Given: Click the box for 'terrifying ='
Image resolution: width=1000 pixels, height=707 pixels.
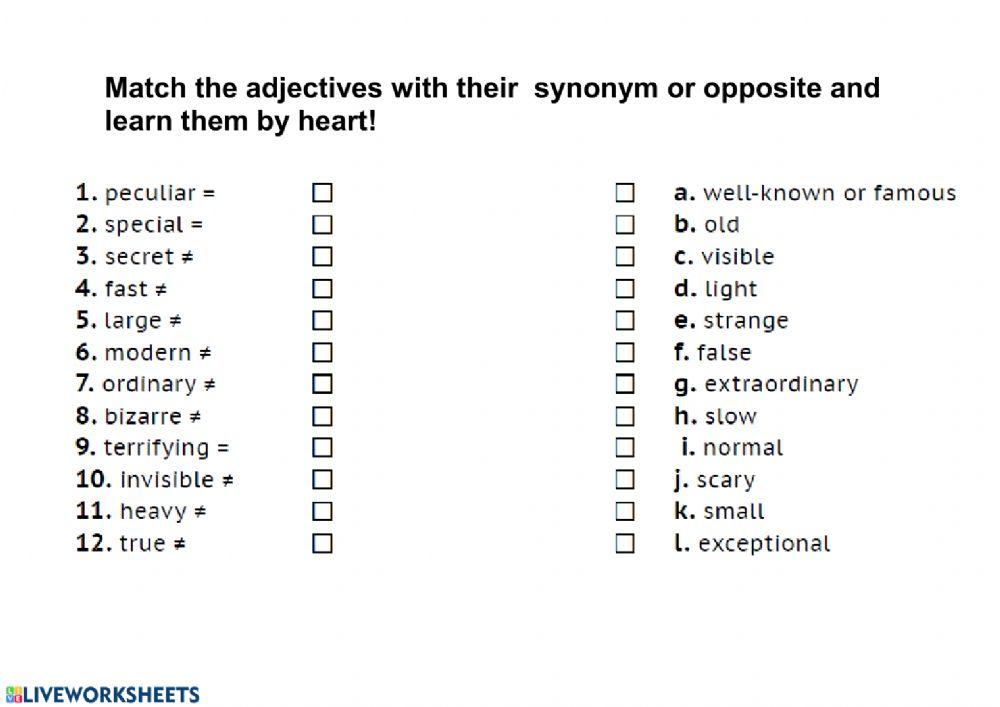Looking at the screenshot, I should coord(322,447).
